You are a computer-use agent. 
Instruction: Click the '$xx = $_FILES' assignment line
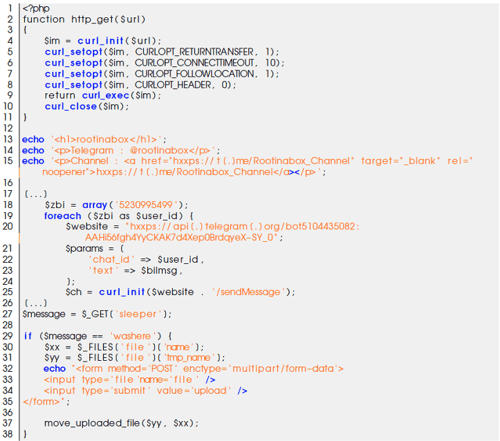coord(124,347)
